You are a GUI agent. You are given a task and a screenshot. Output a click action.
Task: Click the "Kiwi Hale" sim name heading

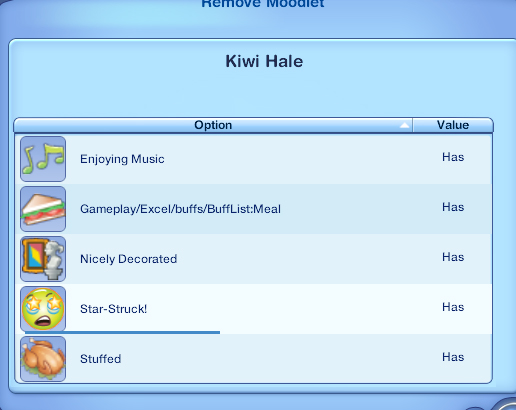point(264,61)
